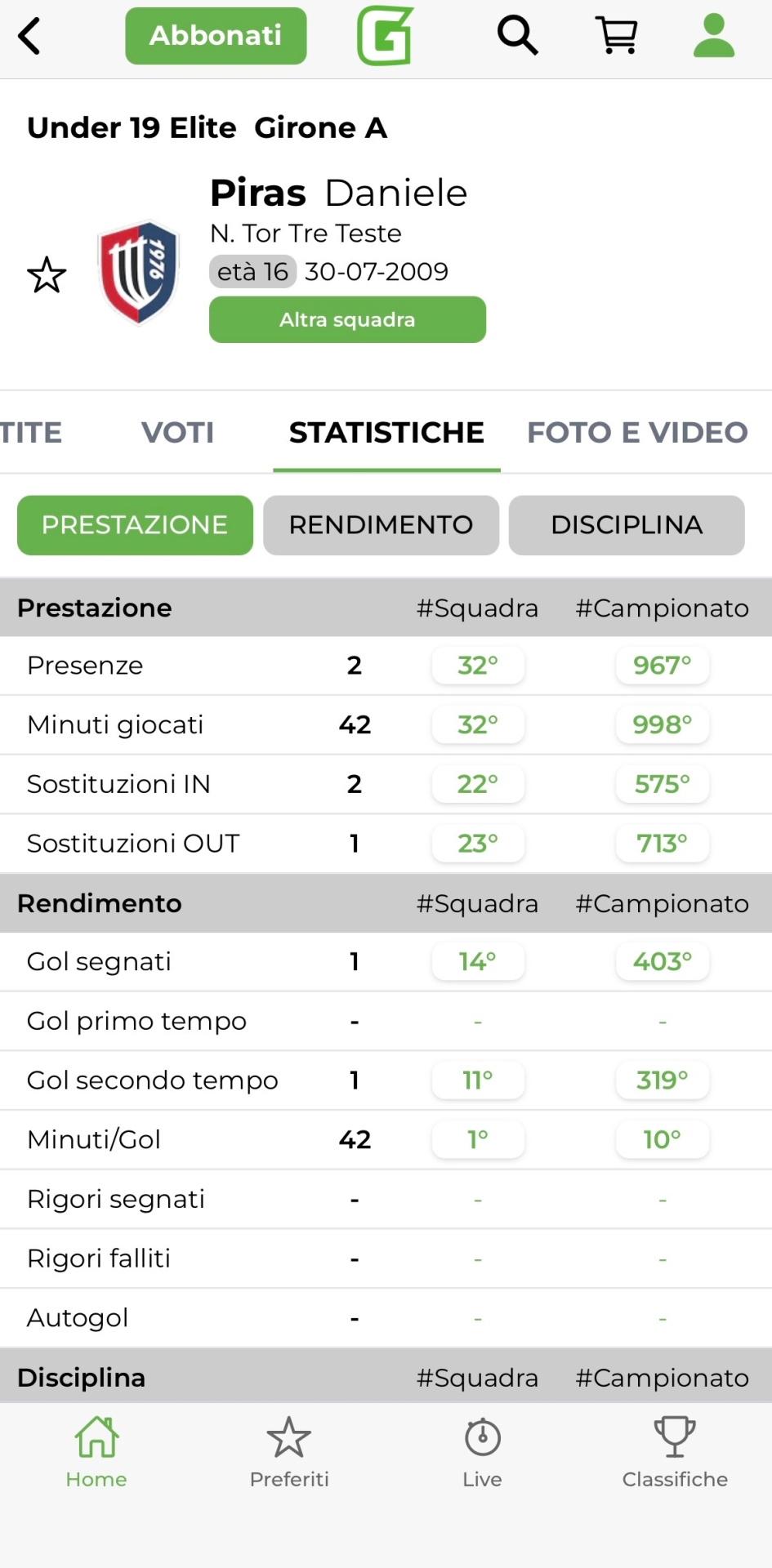
Task: Tap the N. Tor Tre Teste crest
Action: click(139, 272)
